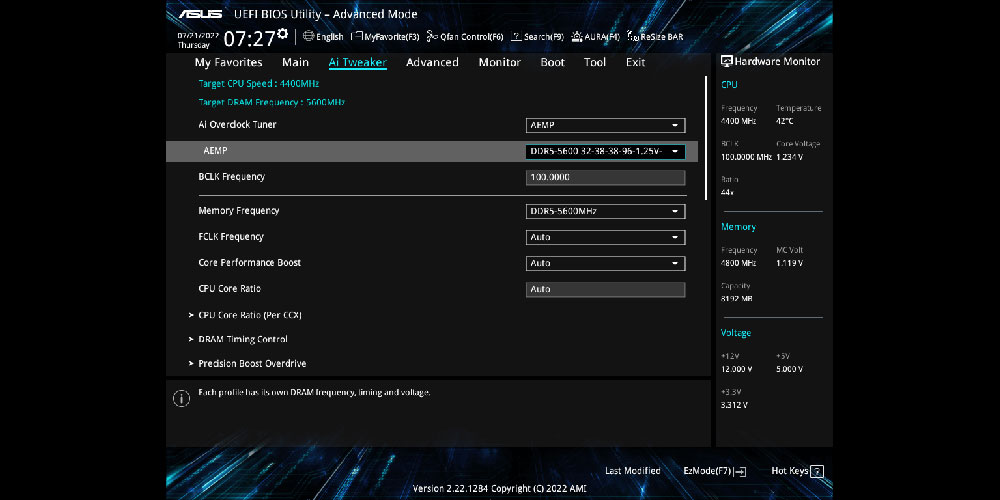Switch to the Boot tab

(x=552, y=62)
